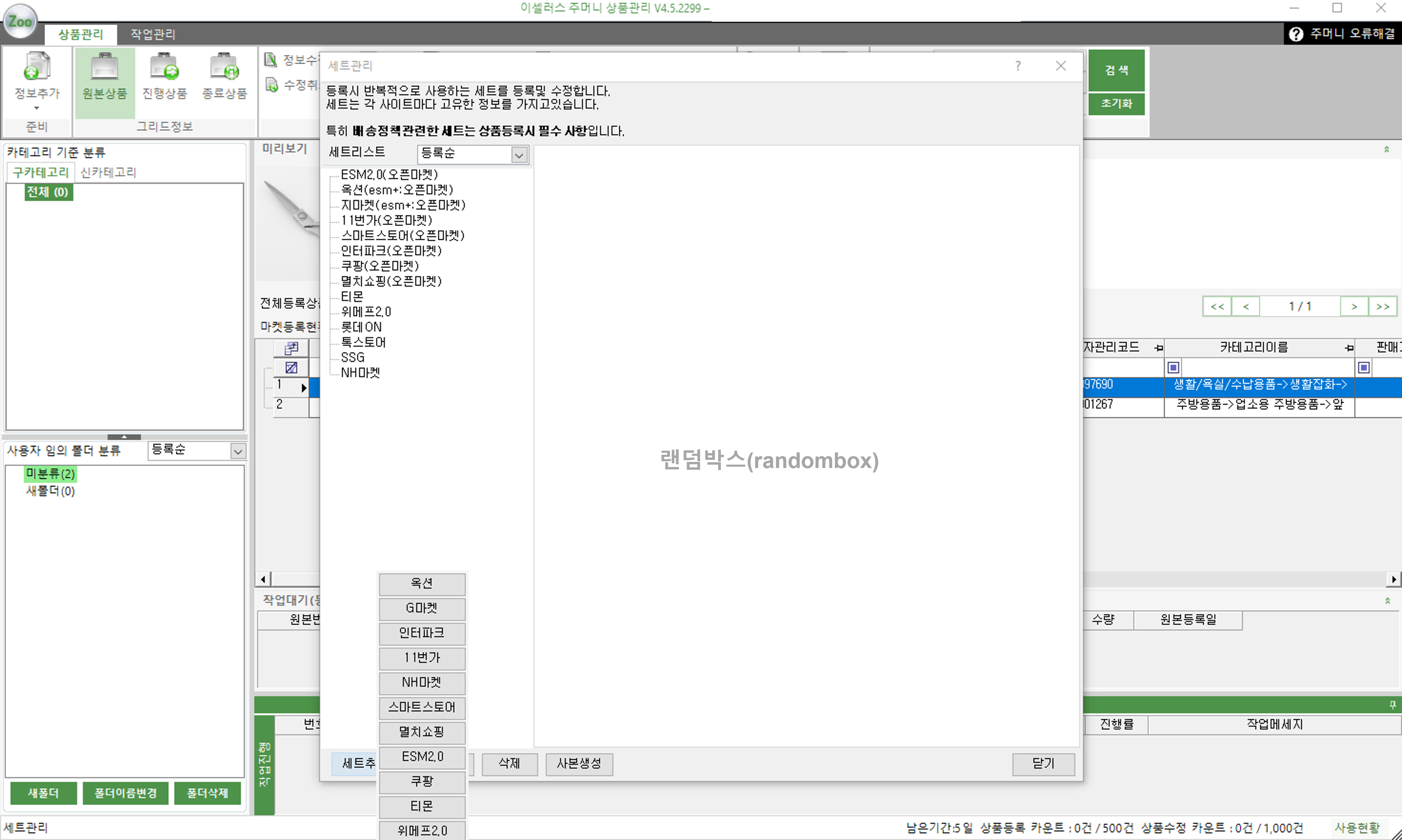The width and height of the screenshot is (1402, 840).
Task: Open the 등록순 dropdown in the folder panel
Action: click(238, 451)
